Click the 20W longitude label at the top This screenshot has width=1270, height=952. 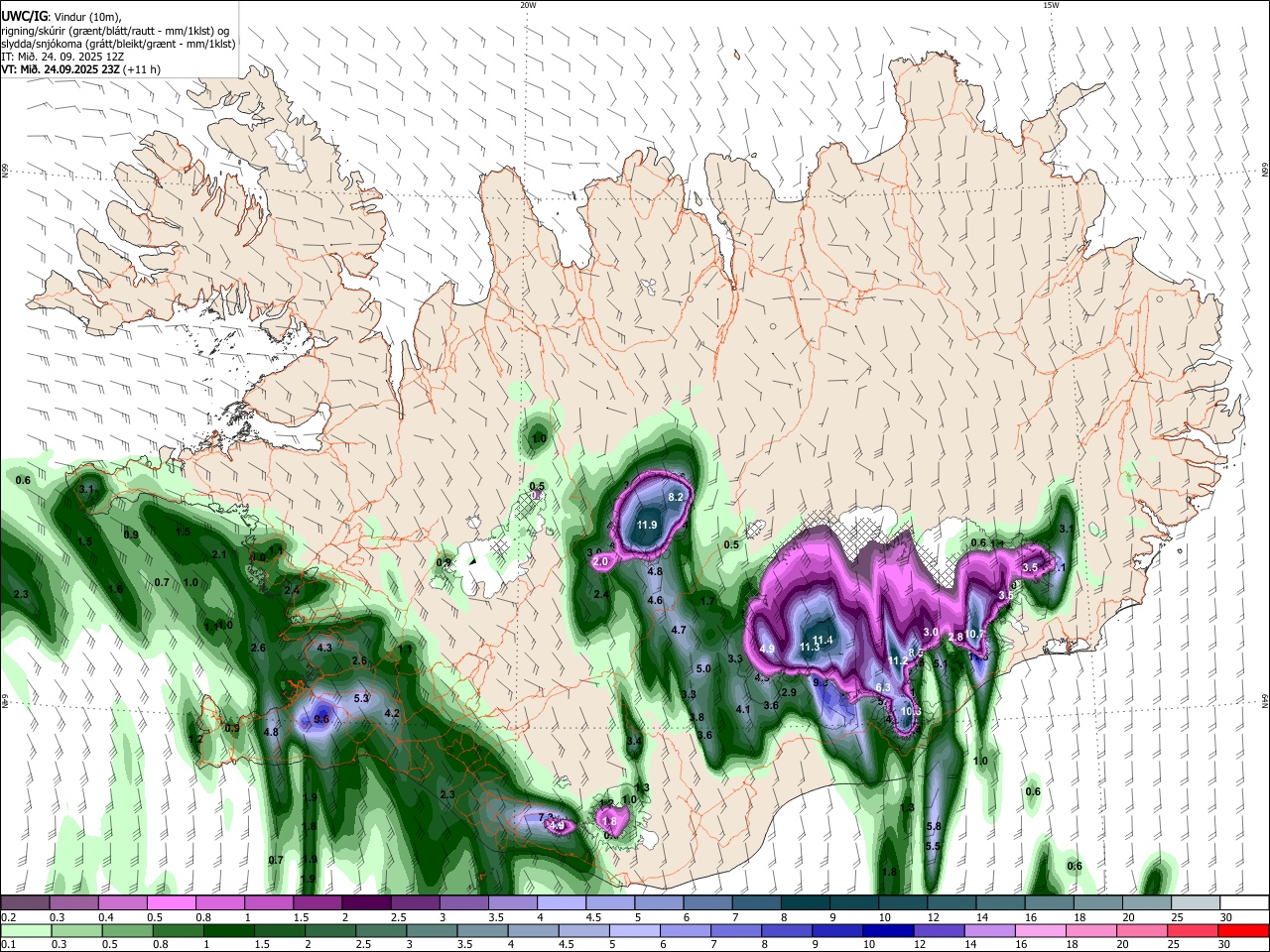tap(528, 5)
